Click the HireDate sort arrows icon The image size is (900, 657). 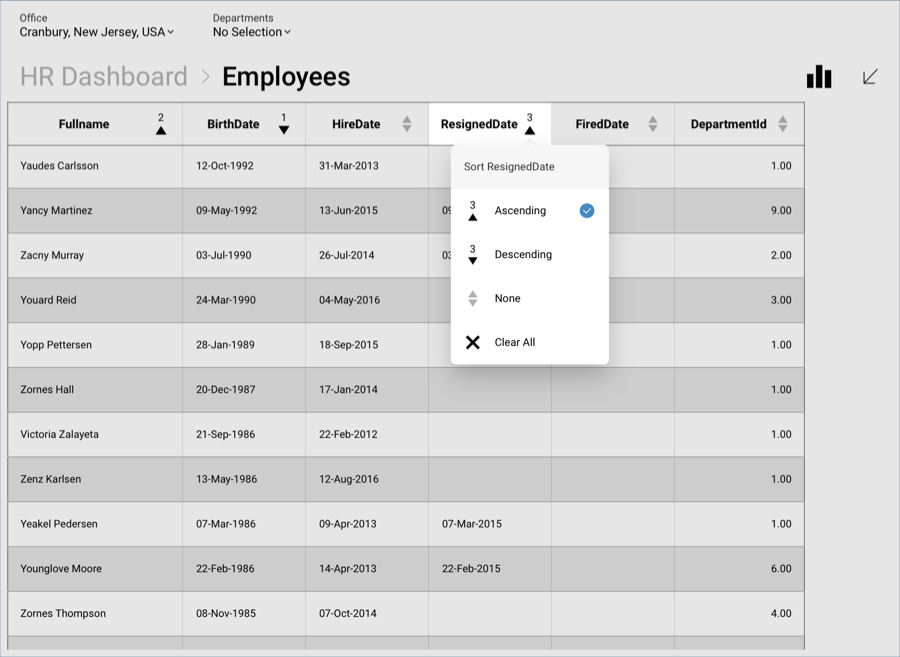406,124
